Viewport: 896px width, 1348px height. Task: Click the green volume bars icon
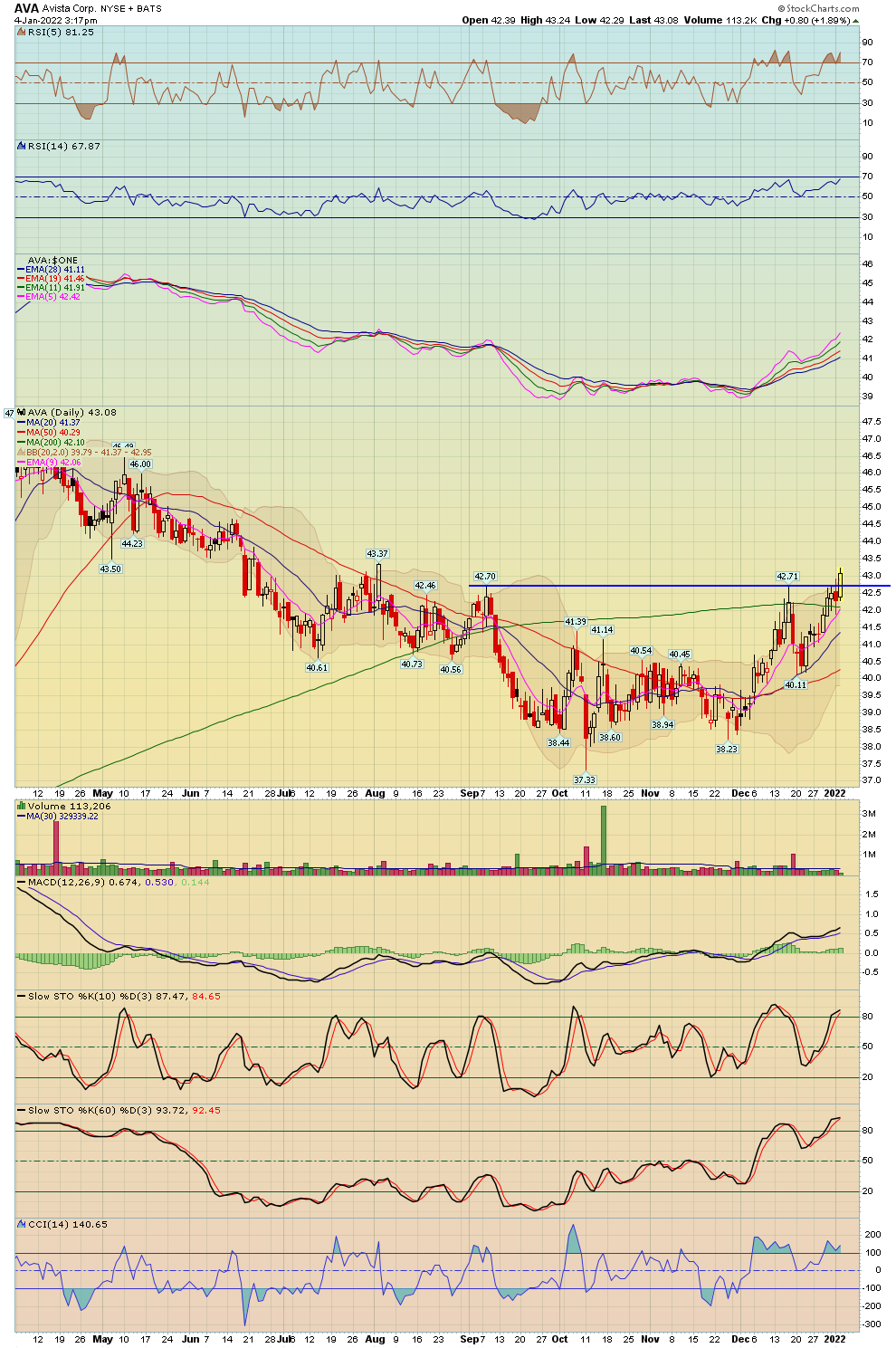coord(22,806)
